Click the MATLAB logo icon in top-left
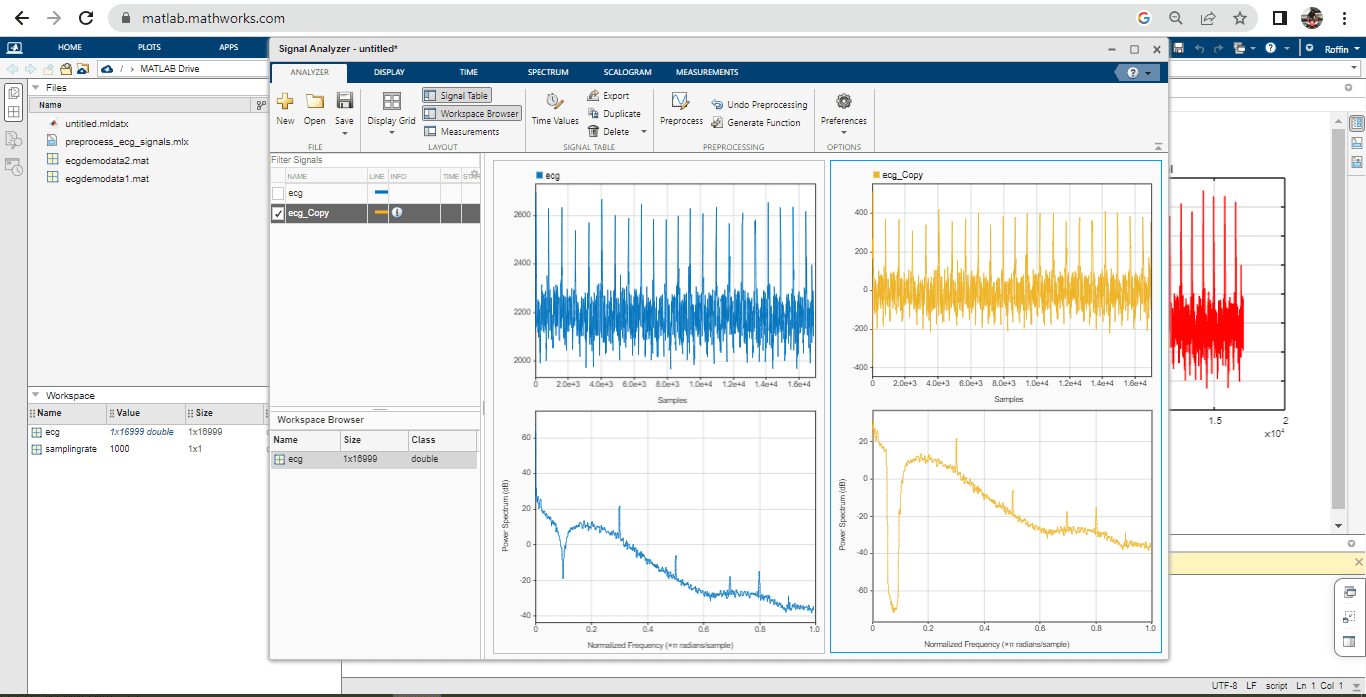The image size is (1366, 697). [x=14, y=48]
